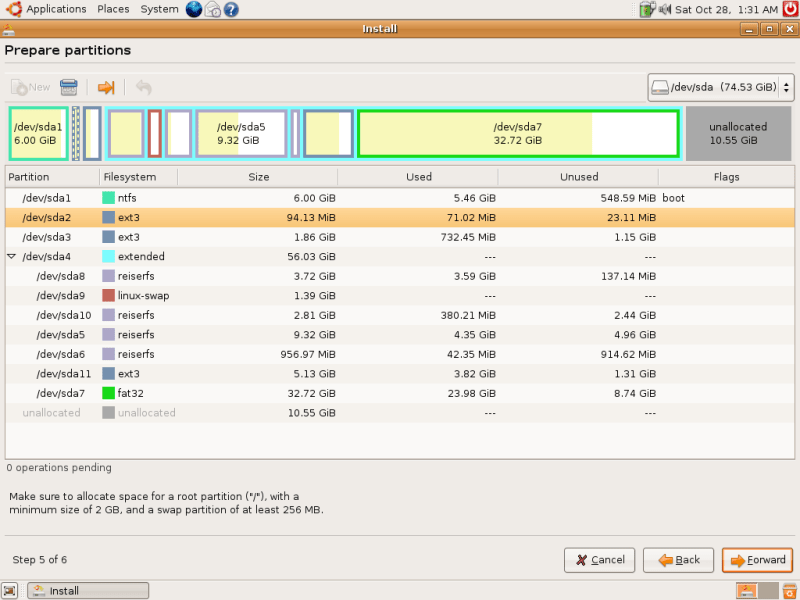Click the gray swatch in unallocated row
Image resolution: width=800 pixels, height=600 pixels.
[x=108, y=412]
